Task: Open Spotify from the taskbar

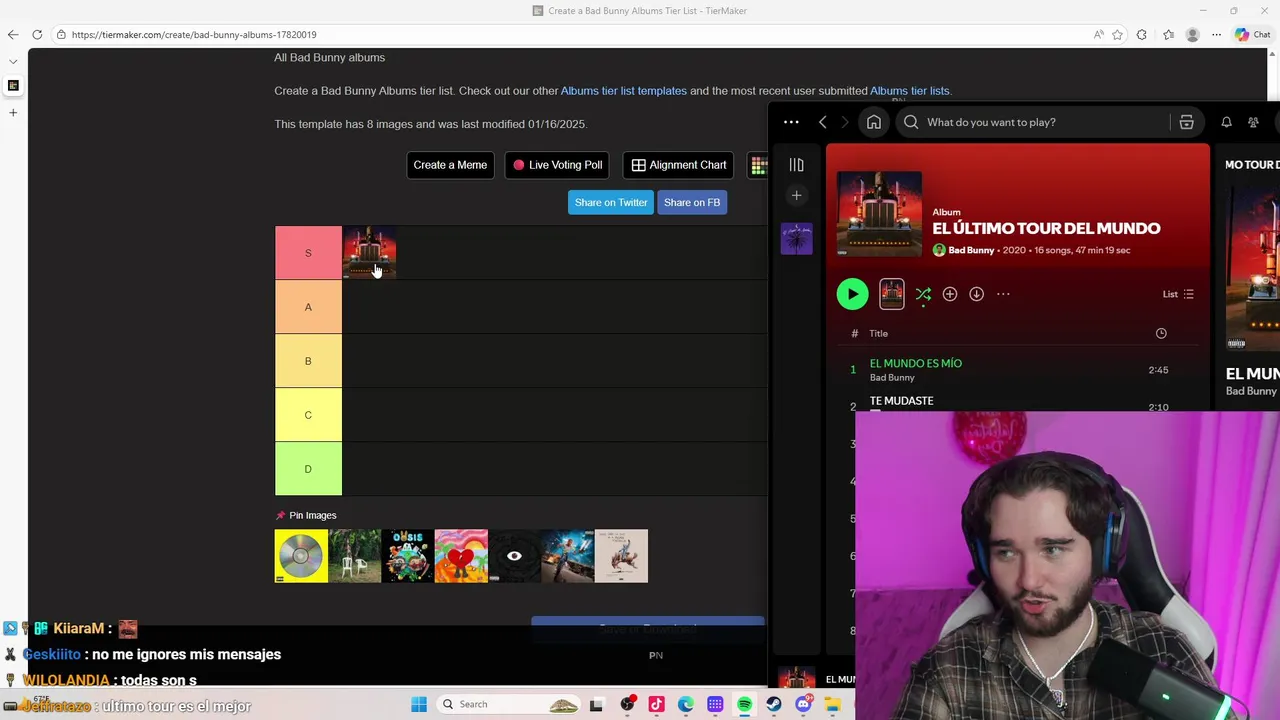Action: point(744,705)
